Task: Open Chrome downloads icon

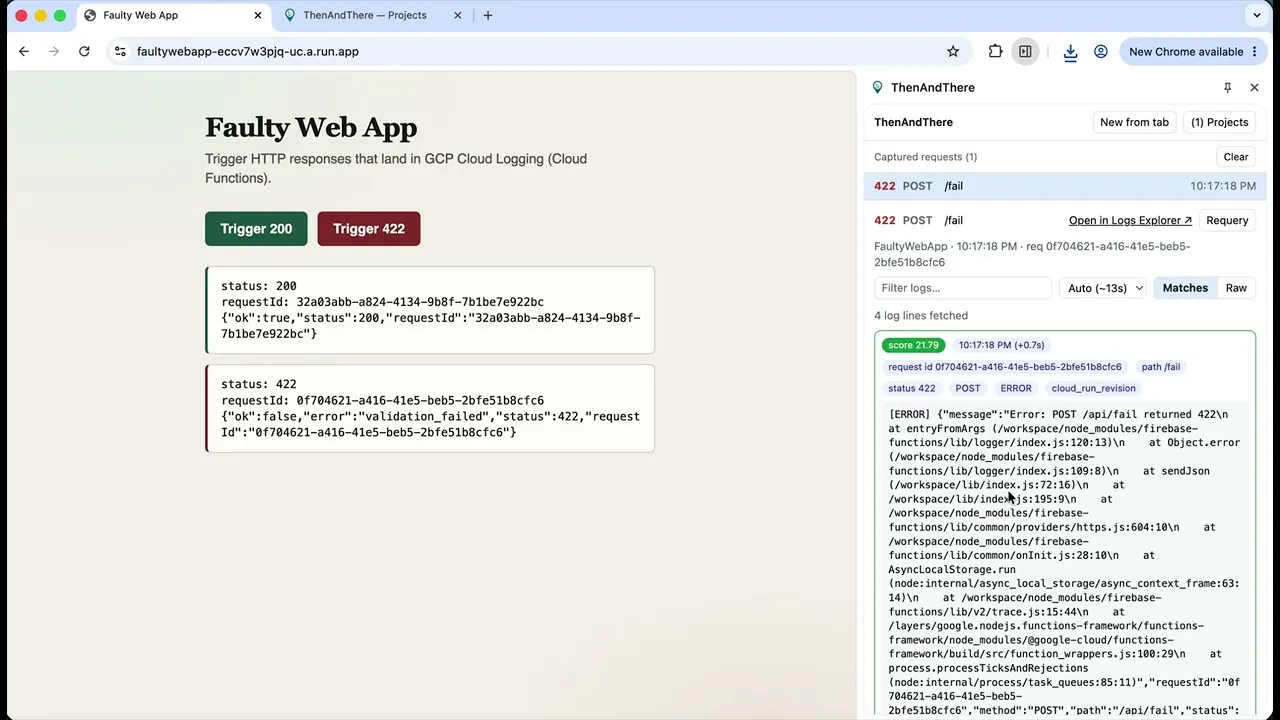Action: click(1070, 52)
